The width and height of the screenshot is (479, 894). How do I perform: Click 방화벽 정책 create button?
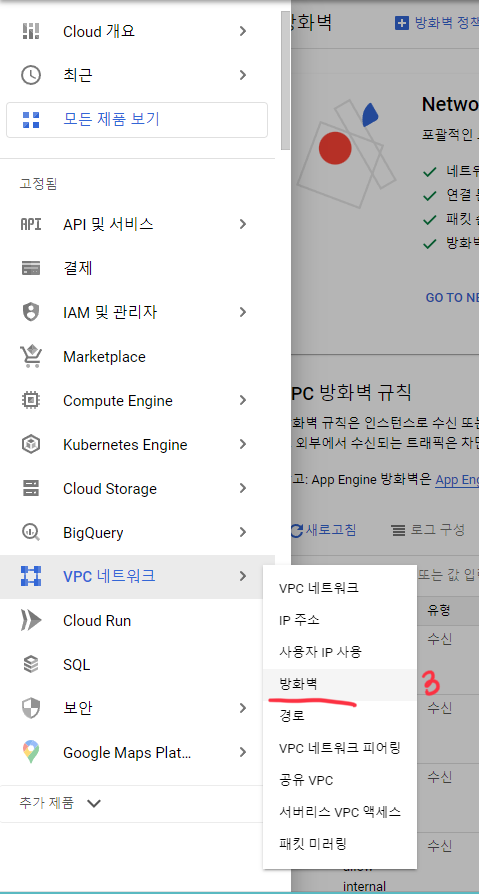click(x=436, y=23)
